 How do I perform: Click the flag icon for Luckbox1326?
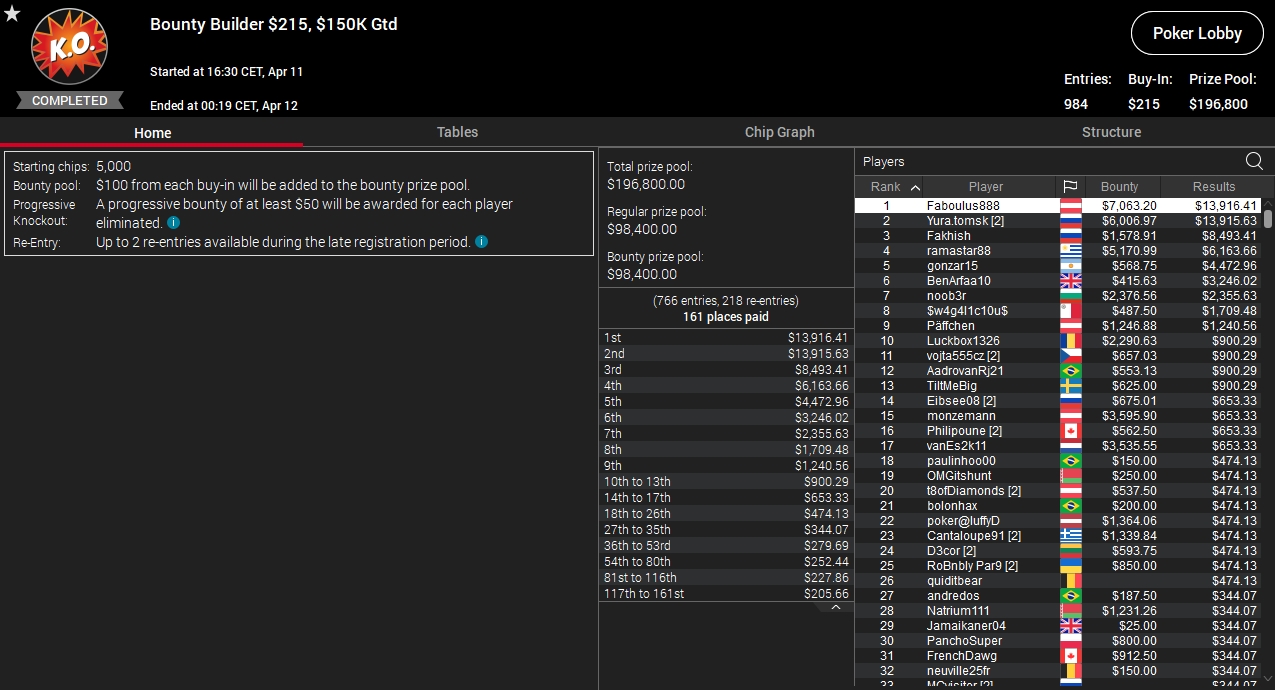pos(1070,341)
